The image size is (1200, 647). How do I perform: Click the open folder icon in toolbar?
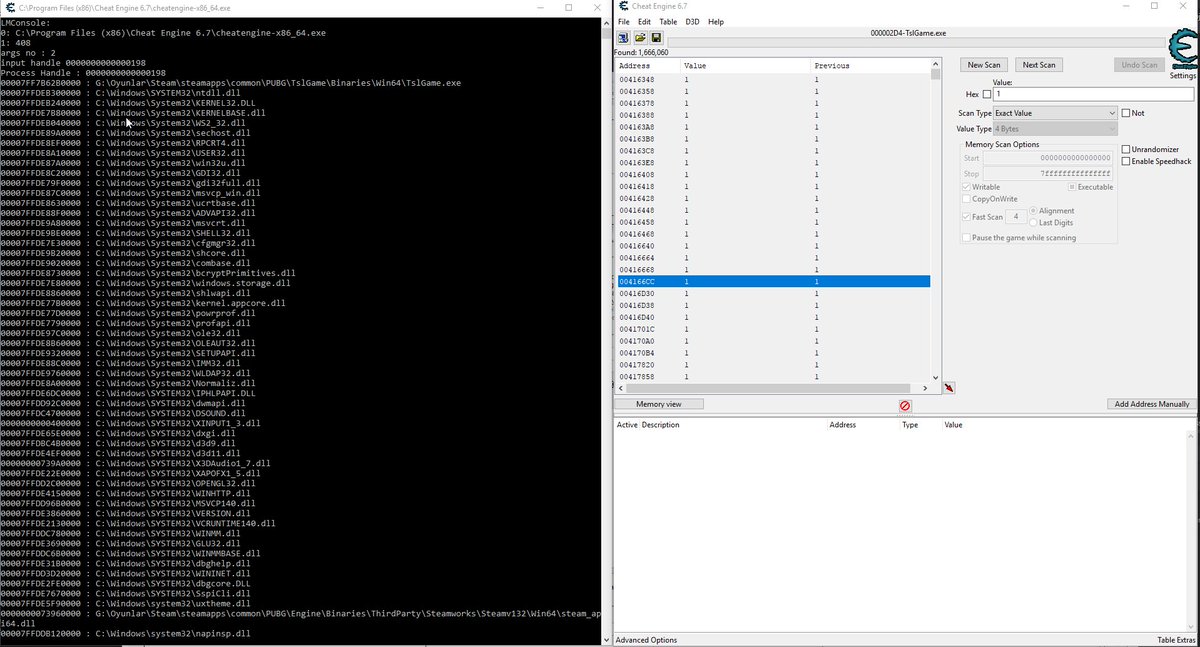click(640, 38)
